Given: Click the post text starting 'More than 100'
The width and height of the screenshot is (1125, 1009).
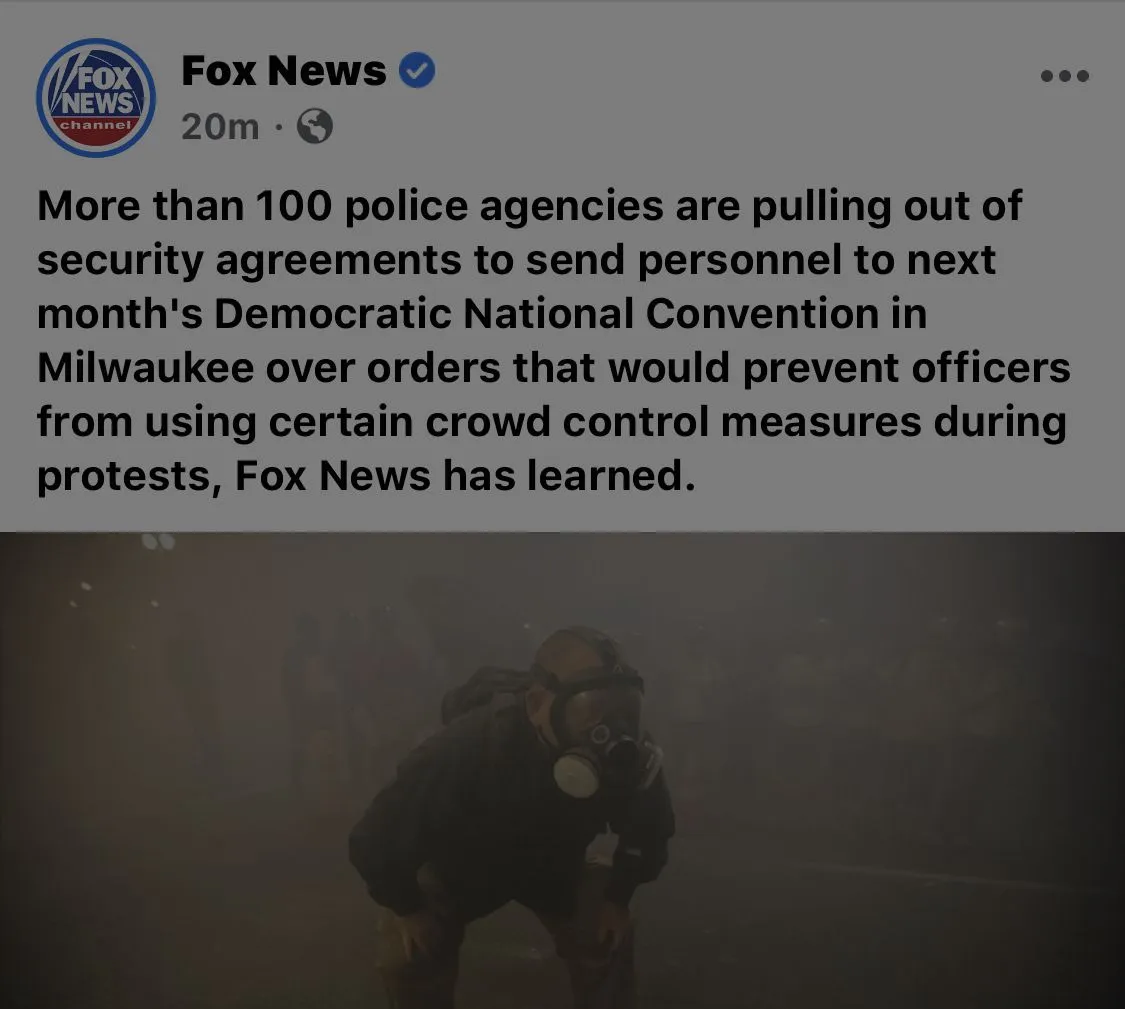Looking at the screenshot, I should pyautogui.click(x=554, y=340).
